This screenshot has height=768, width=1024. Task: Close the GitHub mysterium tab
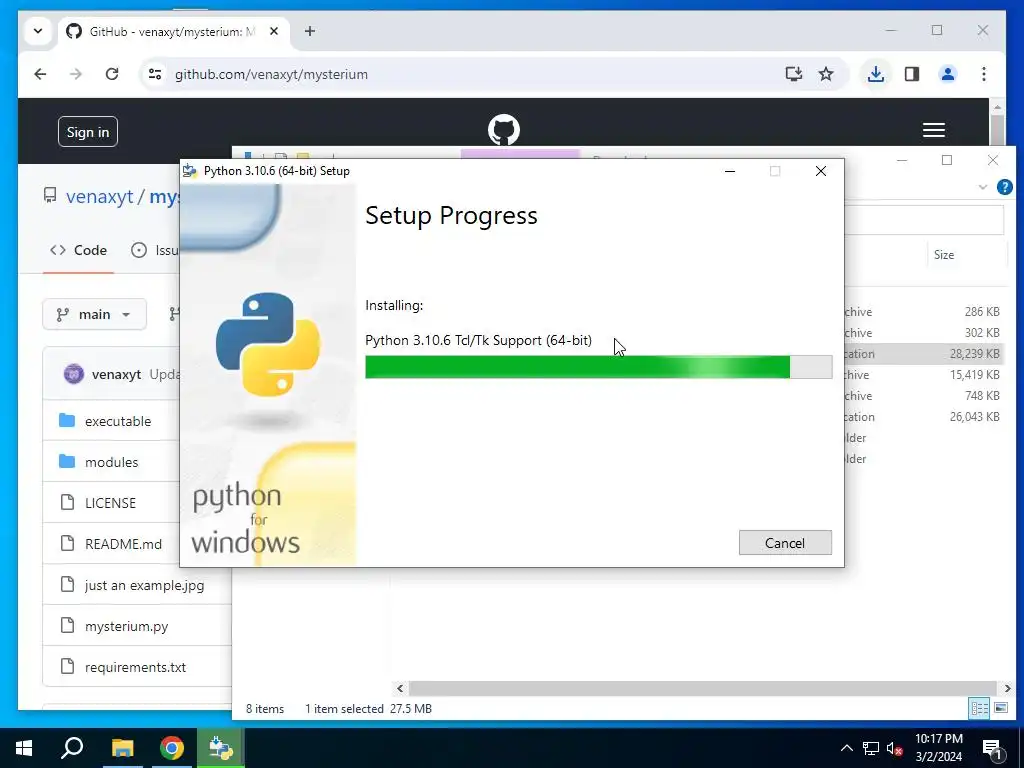click(274, 31)
